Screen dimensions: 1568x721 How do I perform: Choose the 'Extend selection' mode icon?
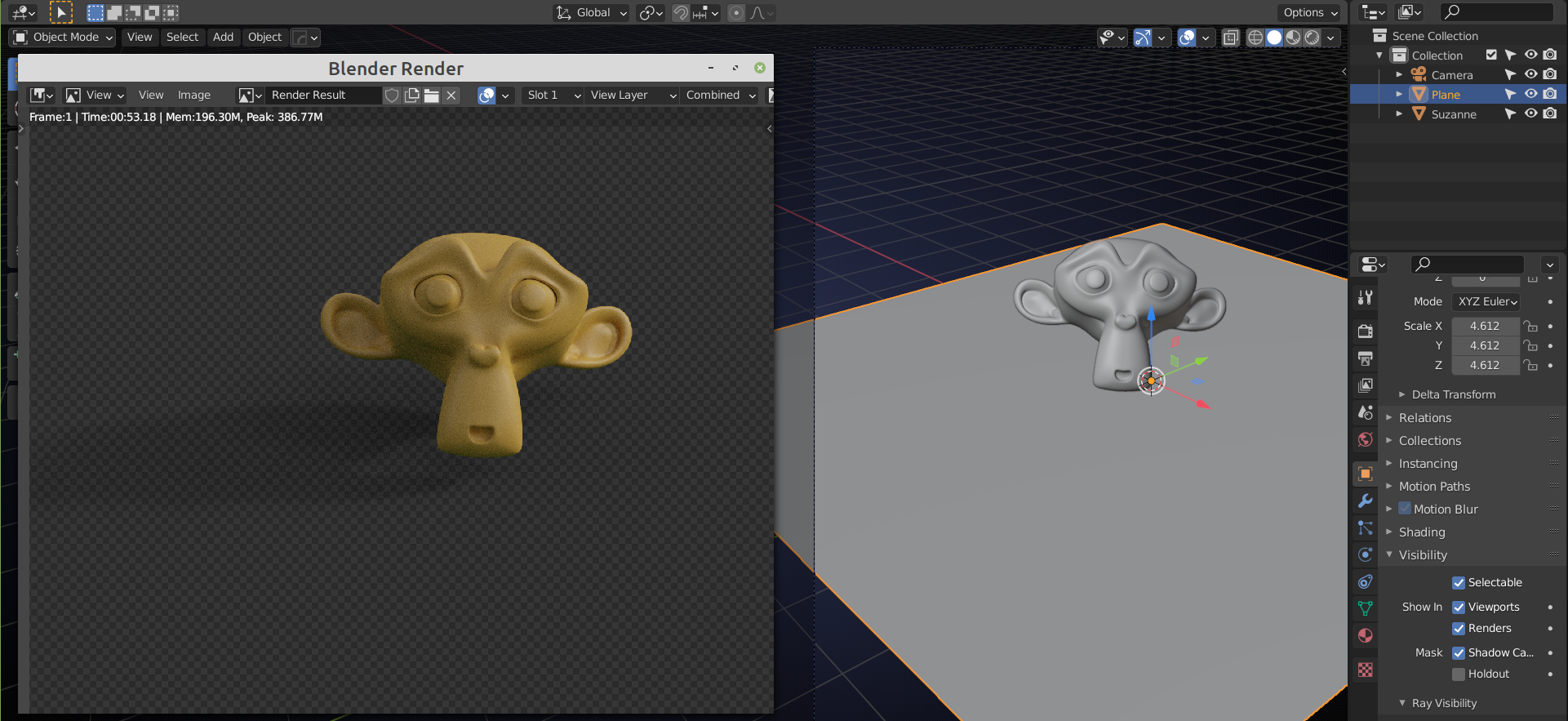(x=114, y=13)
